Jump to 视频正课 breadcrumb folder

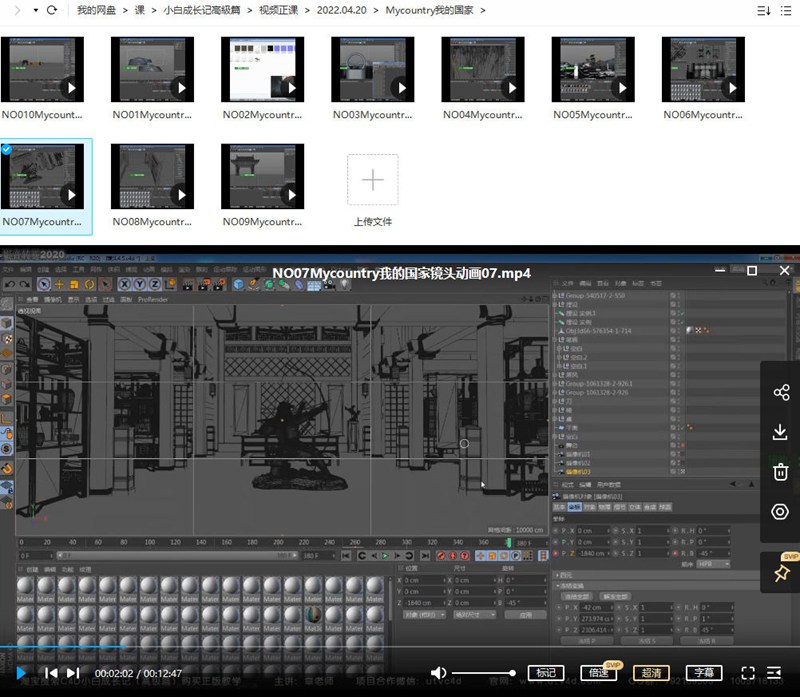point(279,10)
